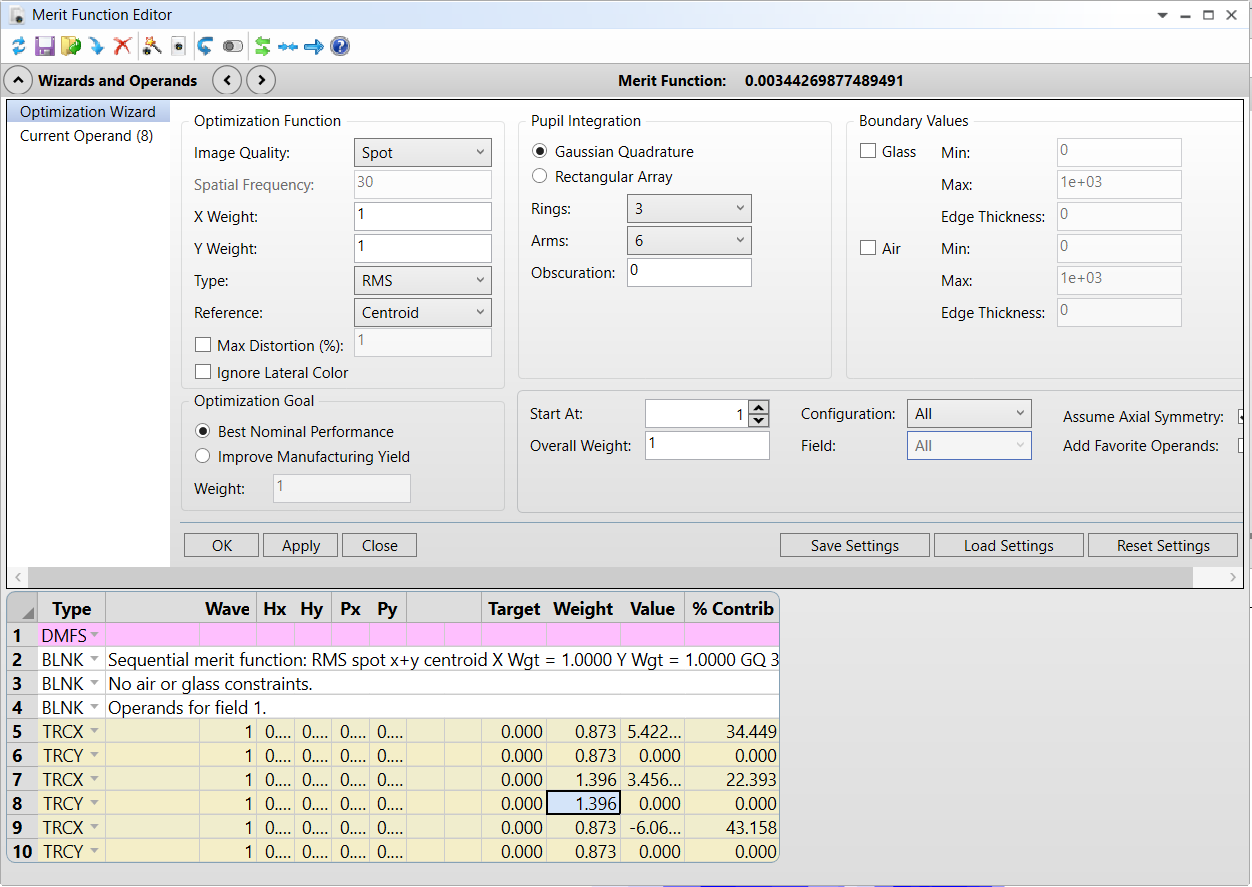
Task: Select Current Operand (8) tab
Action: click(x=86, y=136)
